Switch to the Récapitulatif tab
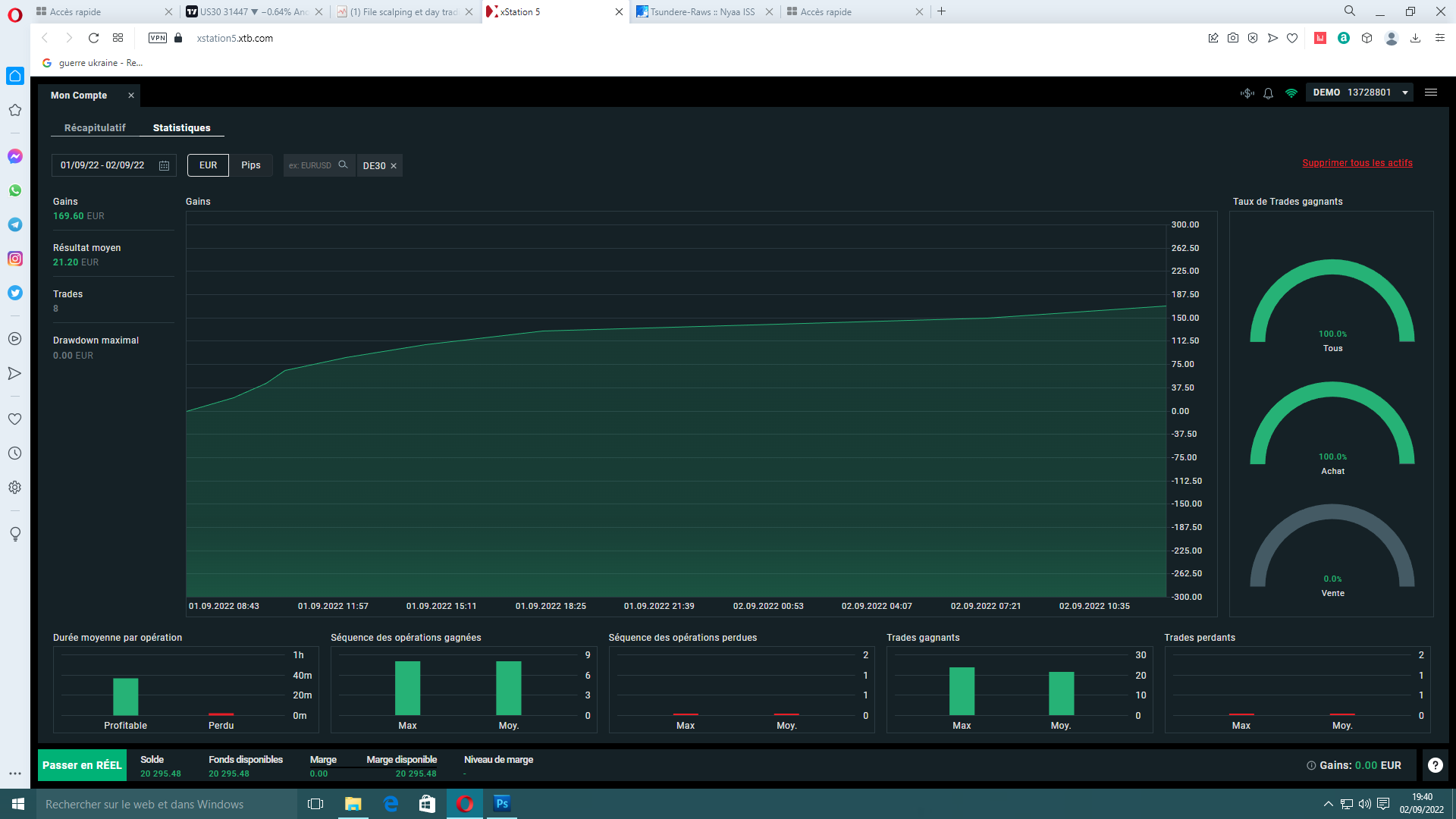Viewport: 1456px width, 819px height. pos(95,127)
